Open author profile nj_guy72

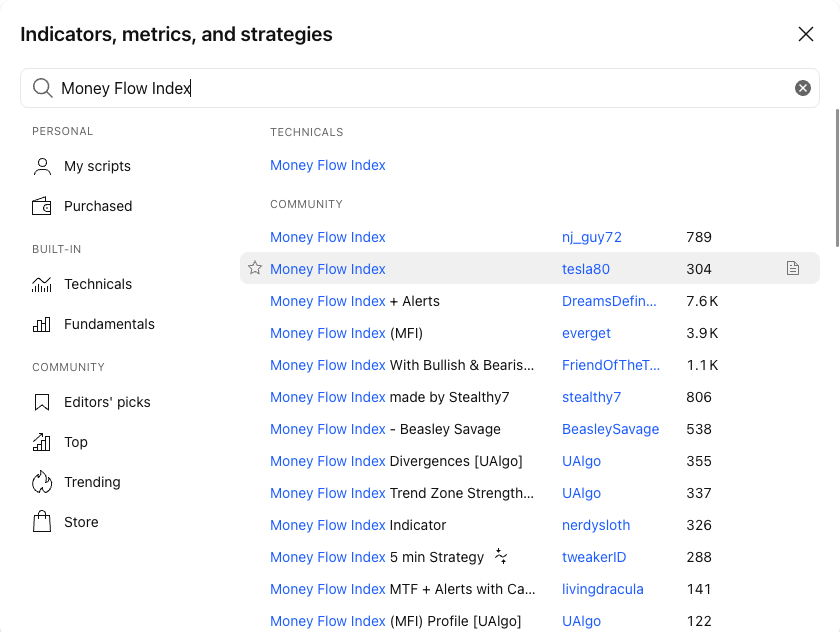tap(591, 237)
